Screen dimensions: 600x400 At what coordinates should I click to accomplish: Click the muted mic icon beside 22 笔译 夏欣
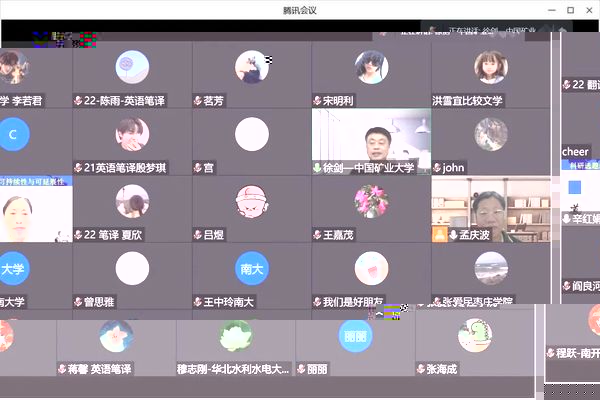click(78, 235)
